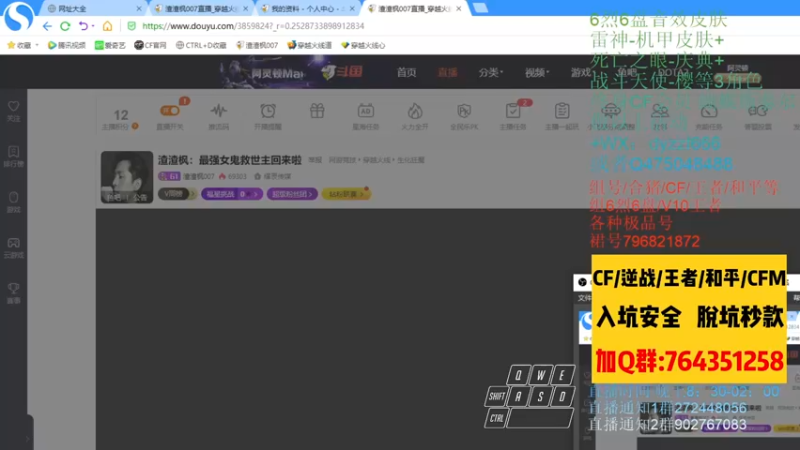
Task: Close the 网址大全 tab
Action: (x=139, y=9)
